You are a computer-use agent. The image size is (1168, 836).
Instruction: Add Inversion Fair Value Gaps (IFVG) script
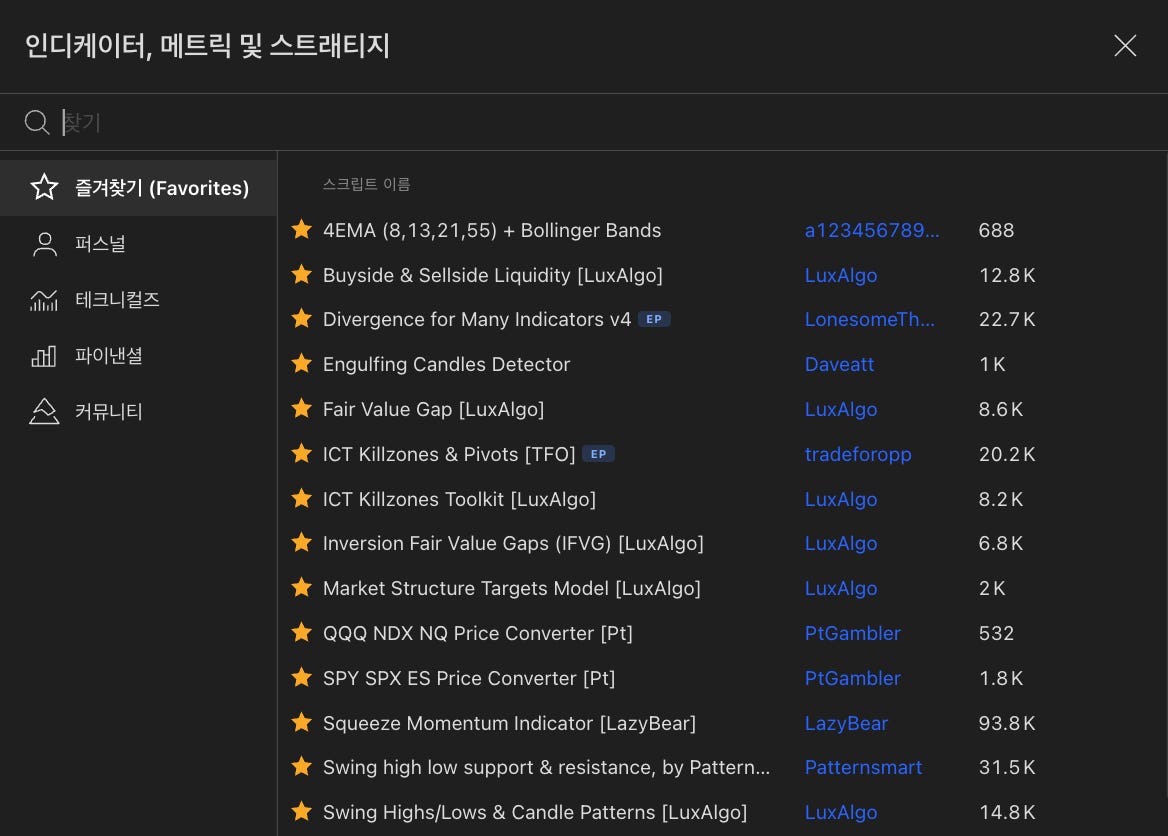[513, 543]
